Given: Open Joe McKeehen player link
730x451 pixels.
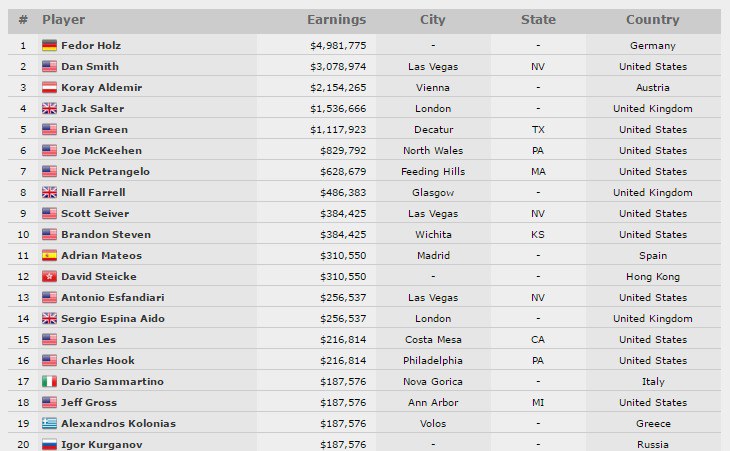Looking at the screenshot, I should (99, 150).
